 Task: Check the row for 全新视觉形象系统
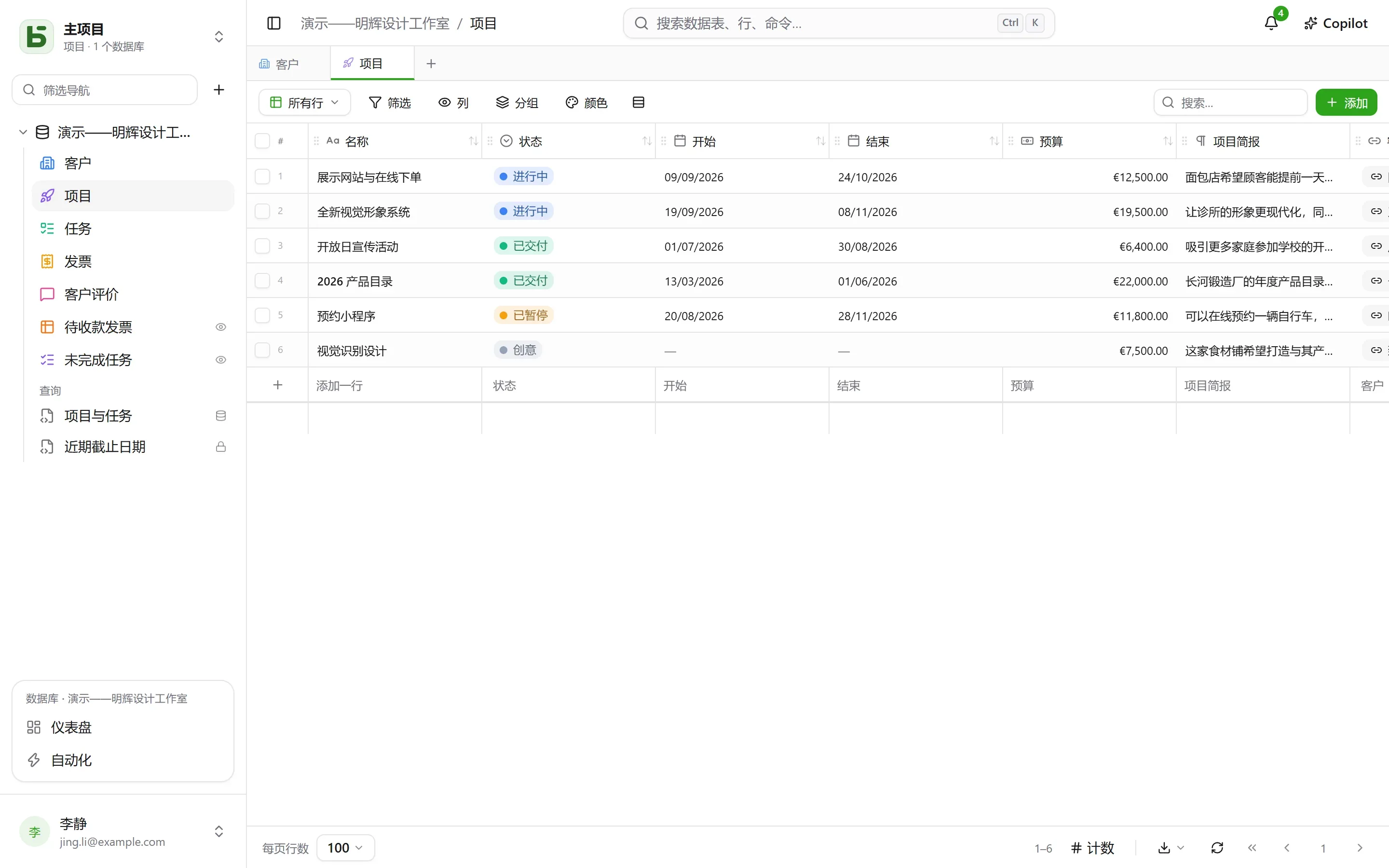(262, 211)
